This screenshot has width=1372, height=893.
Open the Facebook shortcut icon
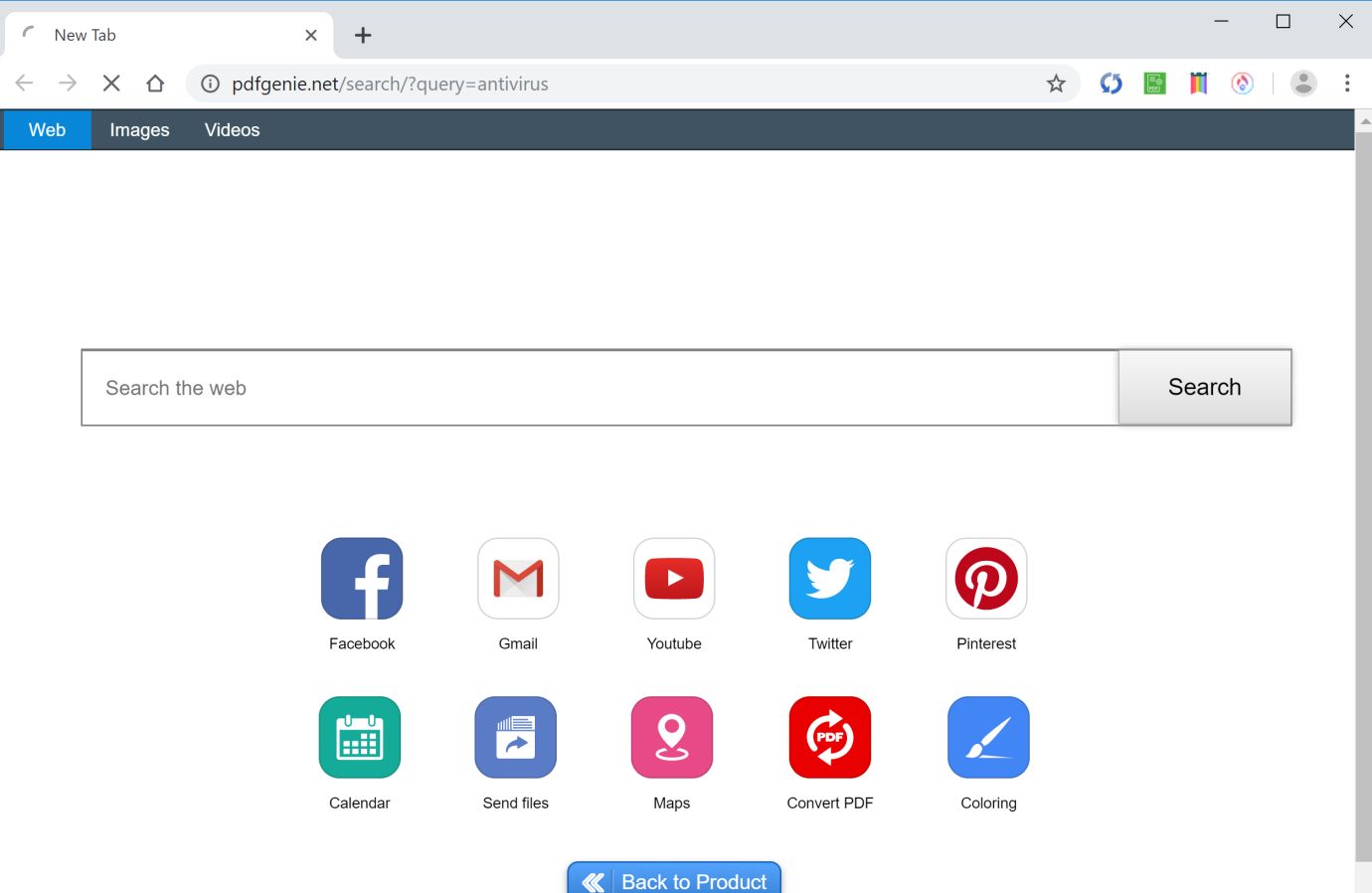[362, 579]
